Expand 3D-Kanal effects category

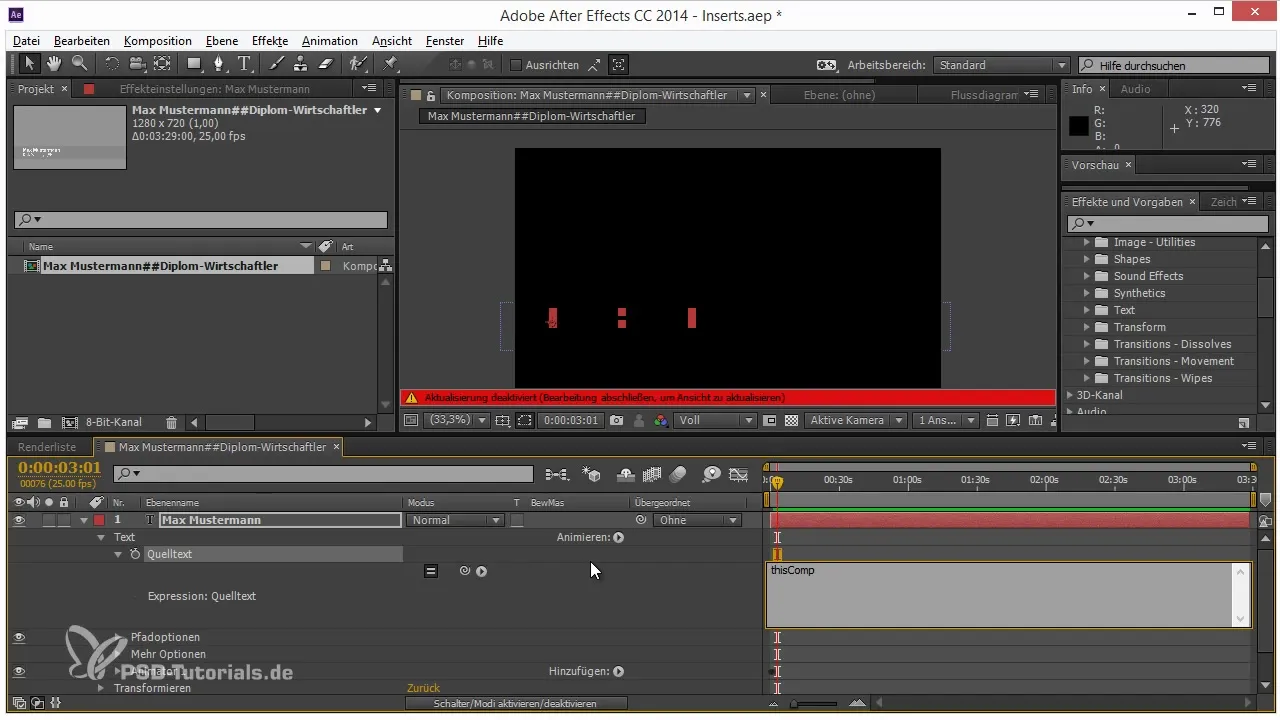(x=1070, y=395)
